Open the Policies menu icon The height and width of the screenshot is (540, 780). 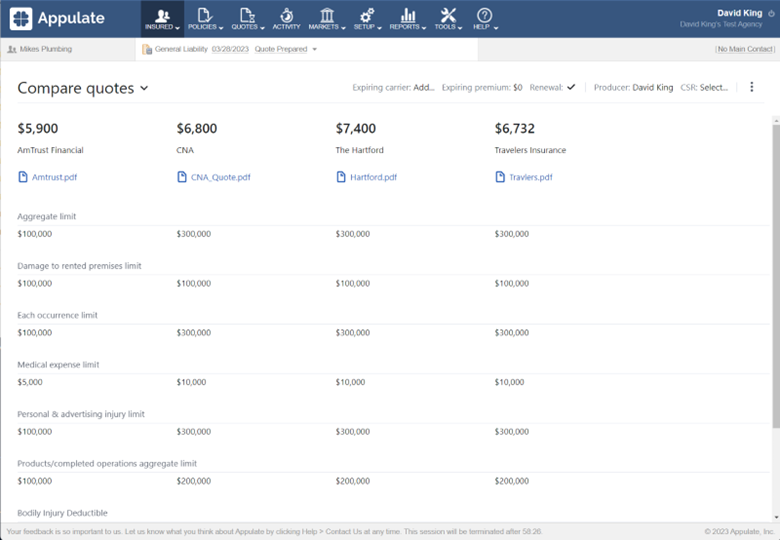pyautogui.click(x=204, y=15)
